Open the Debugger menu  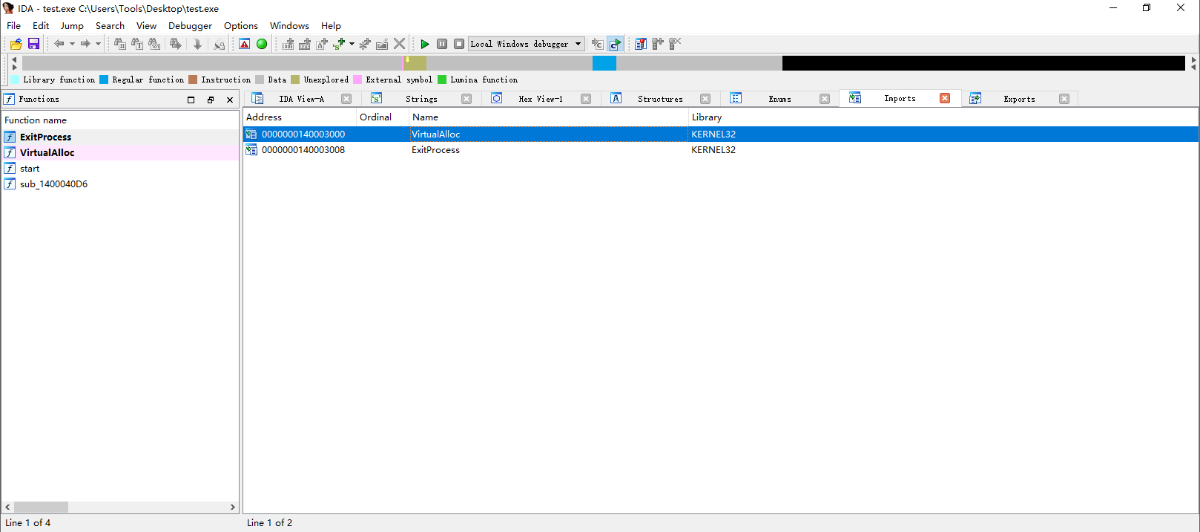[190, 26]
